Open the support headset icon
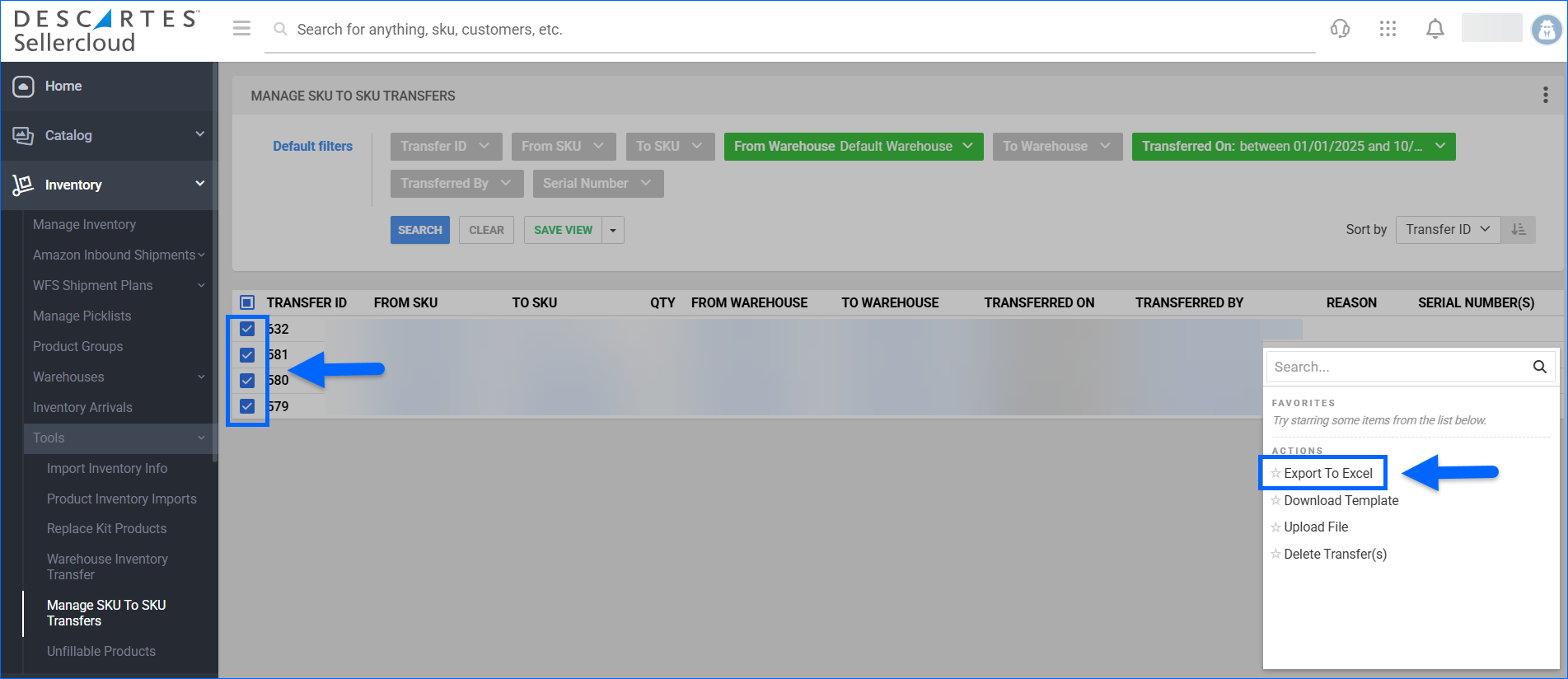 tap(1340, 29)
